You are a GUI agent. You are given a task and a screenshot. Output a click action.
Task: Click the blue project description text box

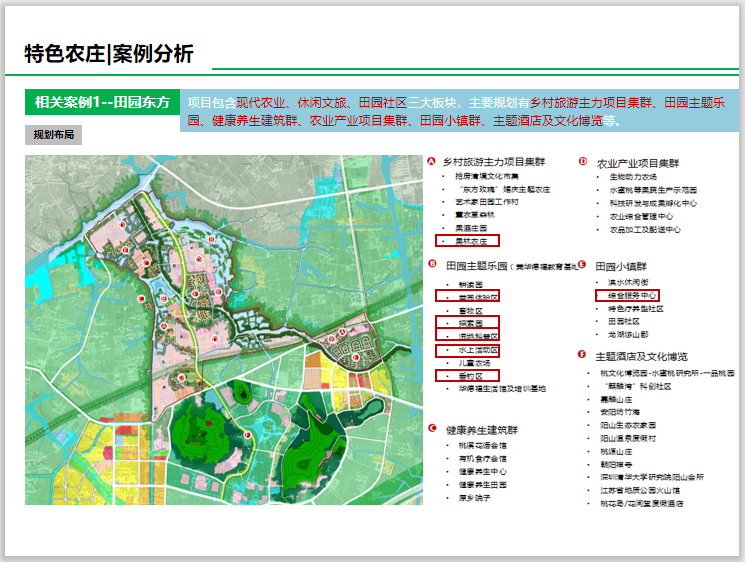coord(459,112)
